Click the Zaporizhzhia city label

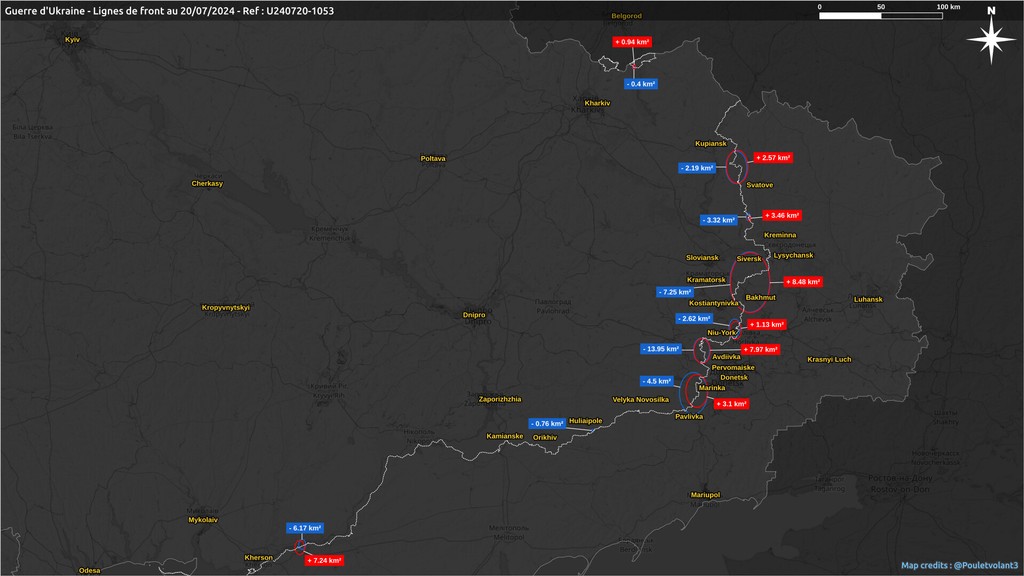(500, 400)
